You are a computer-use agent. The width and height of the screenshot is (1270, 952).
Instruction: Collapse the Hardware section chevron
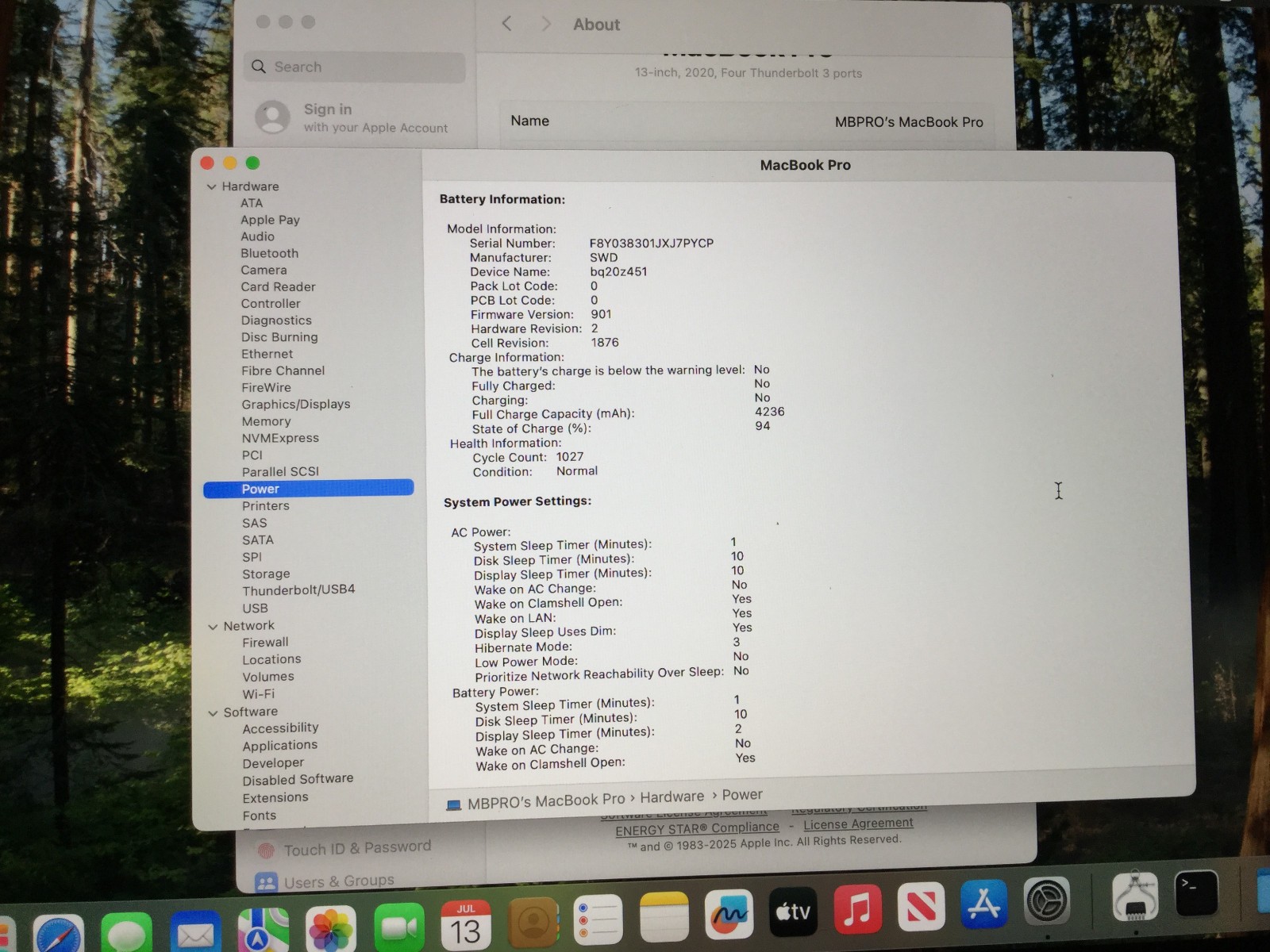tap(212, 187)
